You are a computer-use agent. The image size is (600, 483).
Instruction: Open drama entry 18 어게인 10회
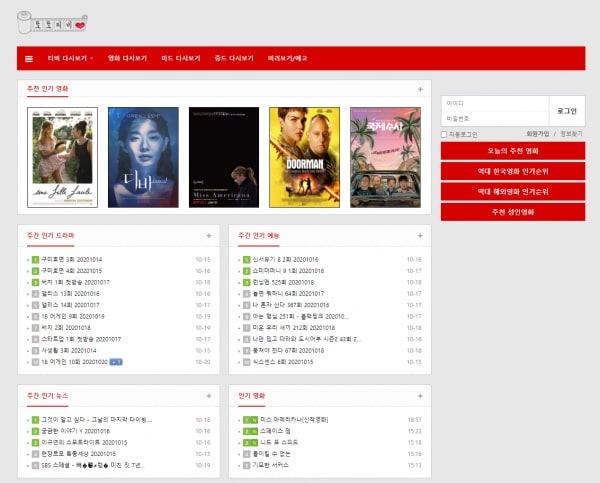click(74, 362)
